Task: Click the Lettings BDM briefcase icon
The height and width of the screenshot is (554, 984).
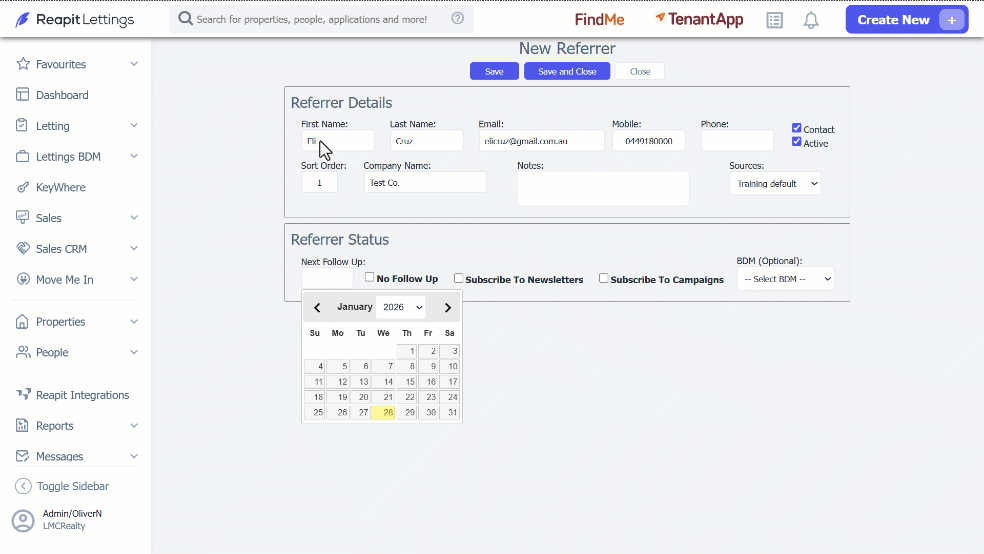Action: [23, 156]
